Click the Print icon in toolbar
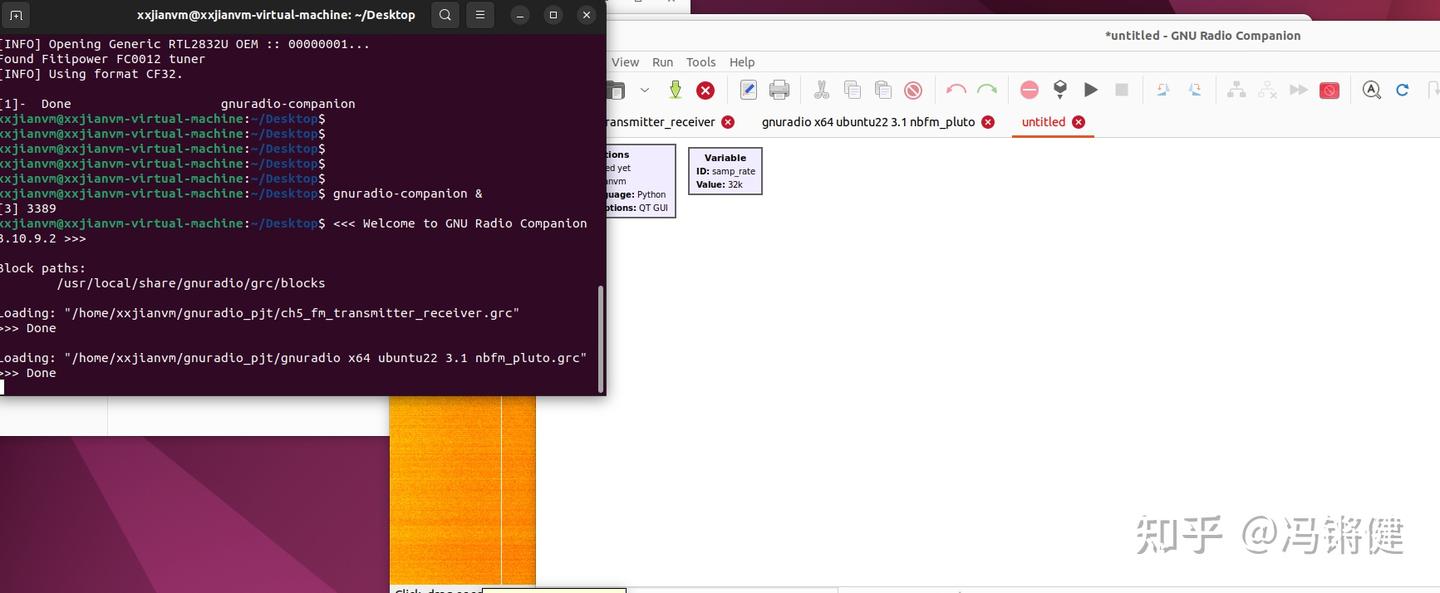The image size is (1440, 593). coord(779,90)
